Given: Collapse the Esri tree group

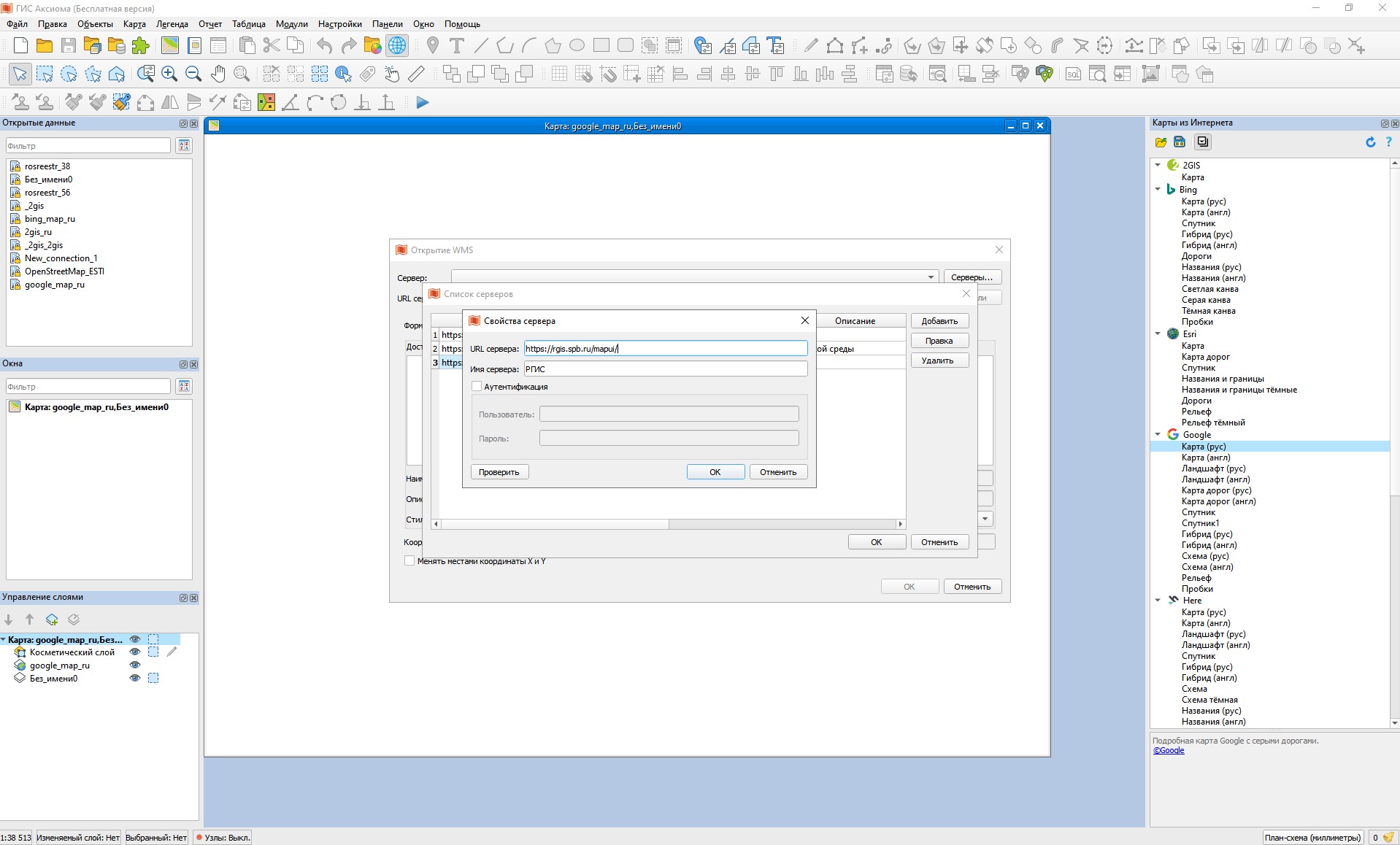Looking at the screenshot, I should pyautogui.click(x=1158, y=334).
